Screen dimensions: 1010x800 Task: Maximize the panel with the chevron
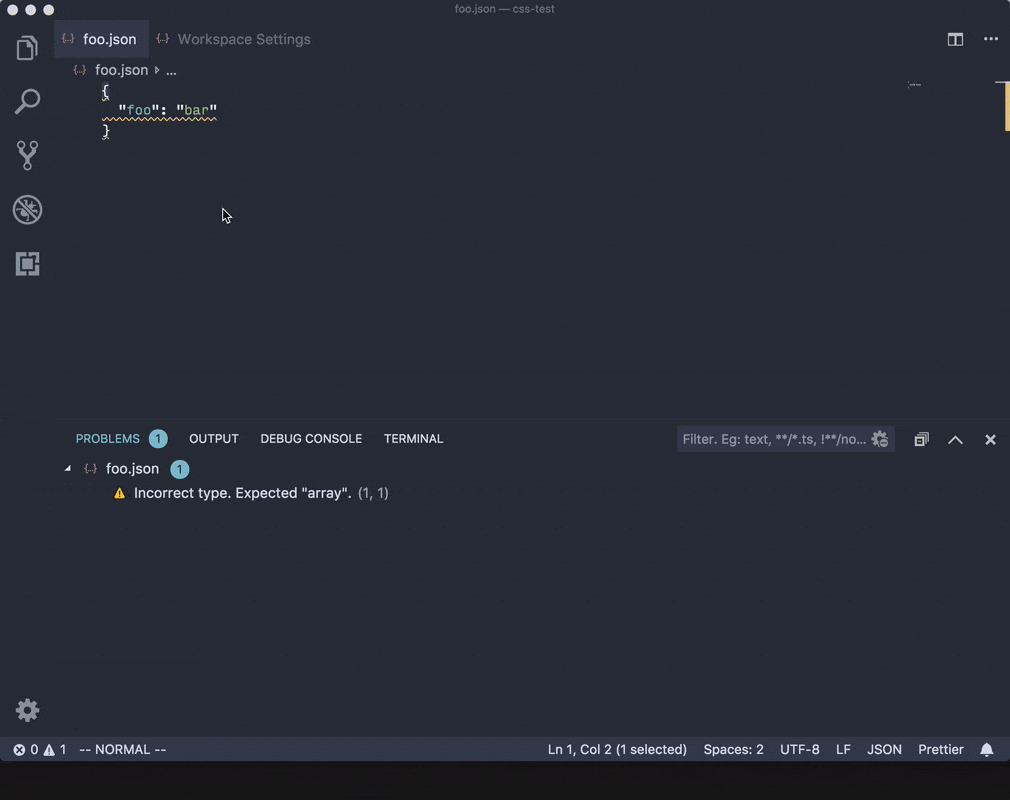(x=954, y=439)
